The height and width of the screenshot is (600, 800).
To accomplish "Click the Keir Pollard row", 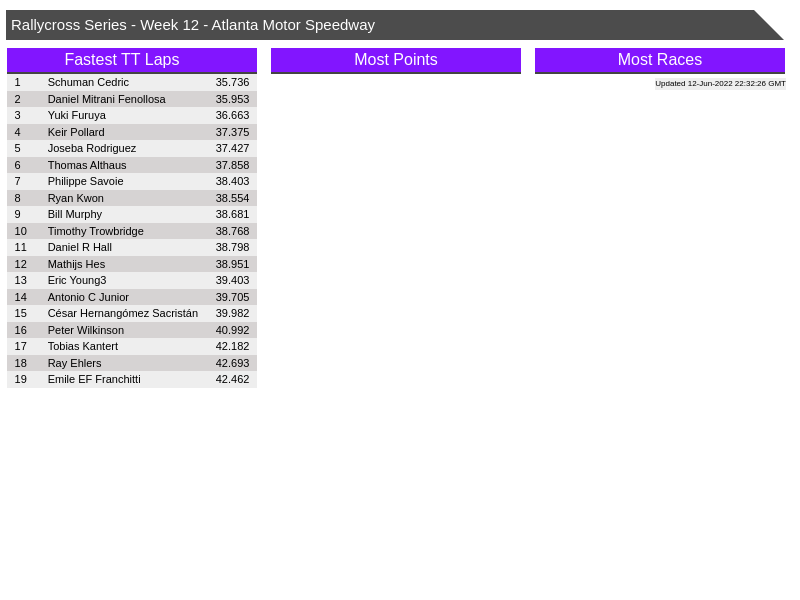I will (x=76, y=132).
